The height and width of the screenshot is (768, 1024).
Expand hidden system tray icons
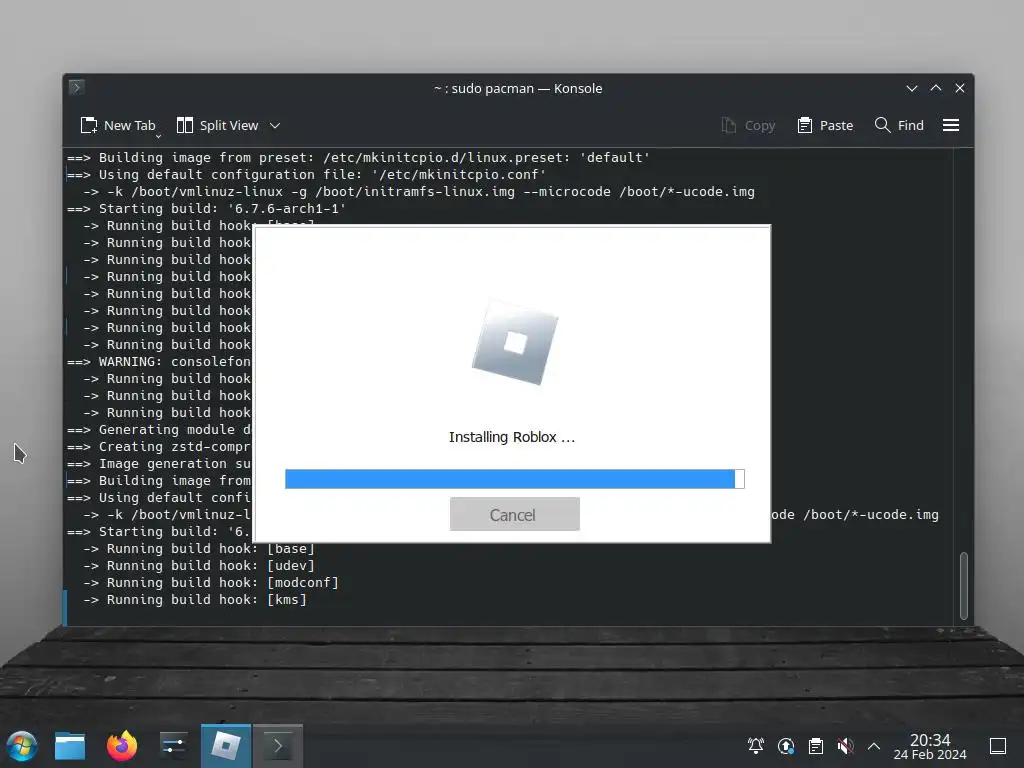coord(874,746)
